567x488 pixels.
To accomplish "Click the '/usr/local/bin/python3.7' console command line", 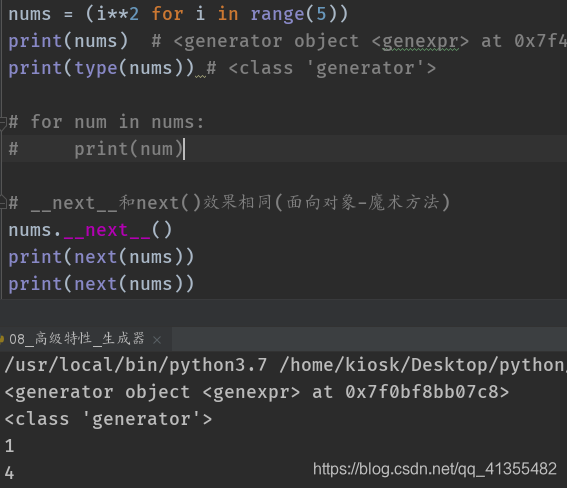I will [x=285, y=365].
